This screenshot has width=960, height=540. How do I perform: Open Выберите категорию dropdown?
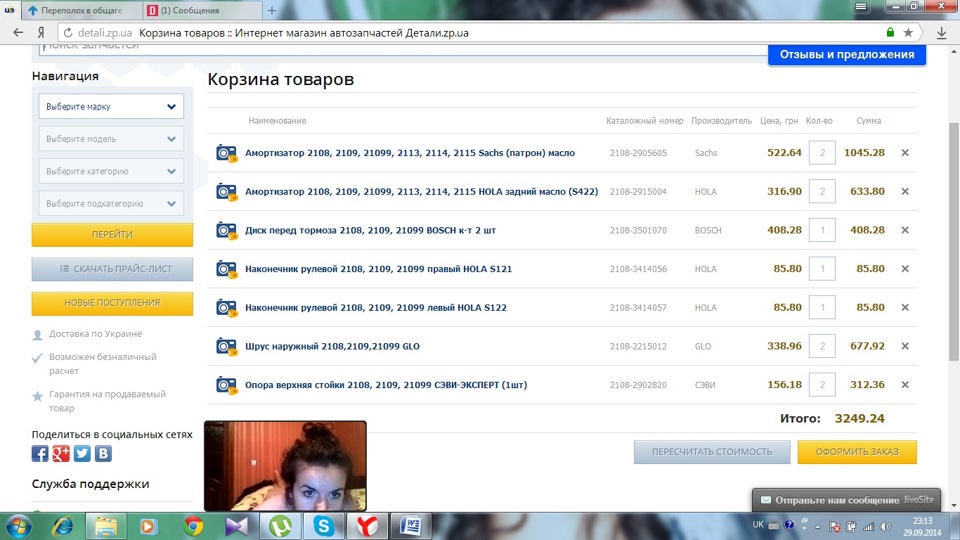(111, 171)
